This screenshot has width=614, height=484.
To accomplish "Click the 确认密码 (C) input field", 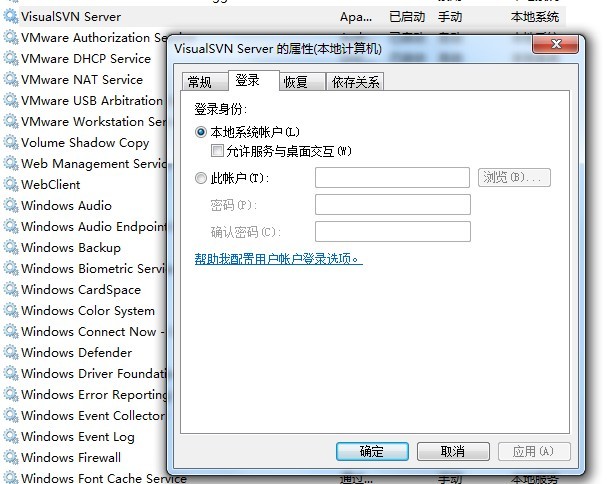I will pos(392,231).
